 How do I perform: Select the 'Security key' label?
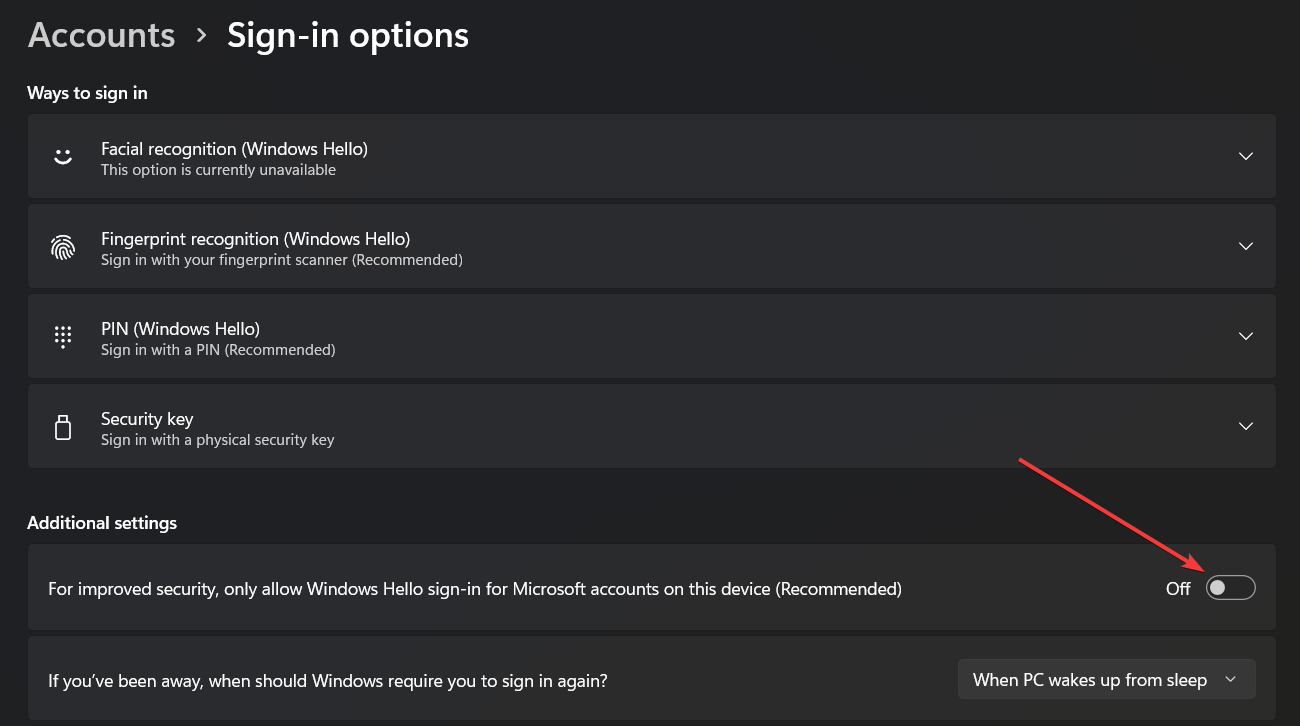pos(147,419)
